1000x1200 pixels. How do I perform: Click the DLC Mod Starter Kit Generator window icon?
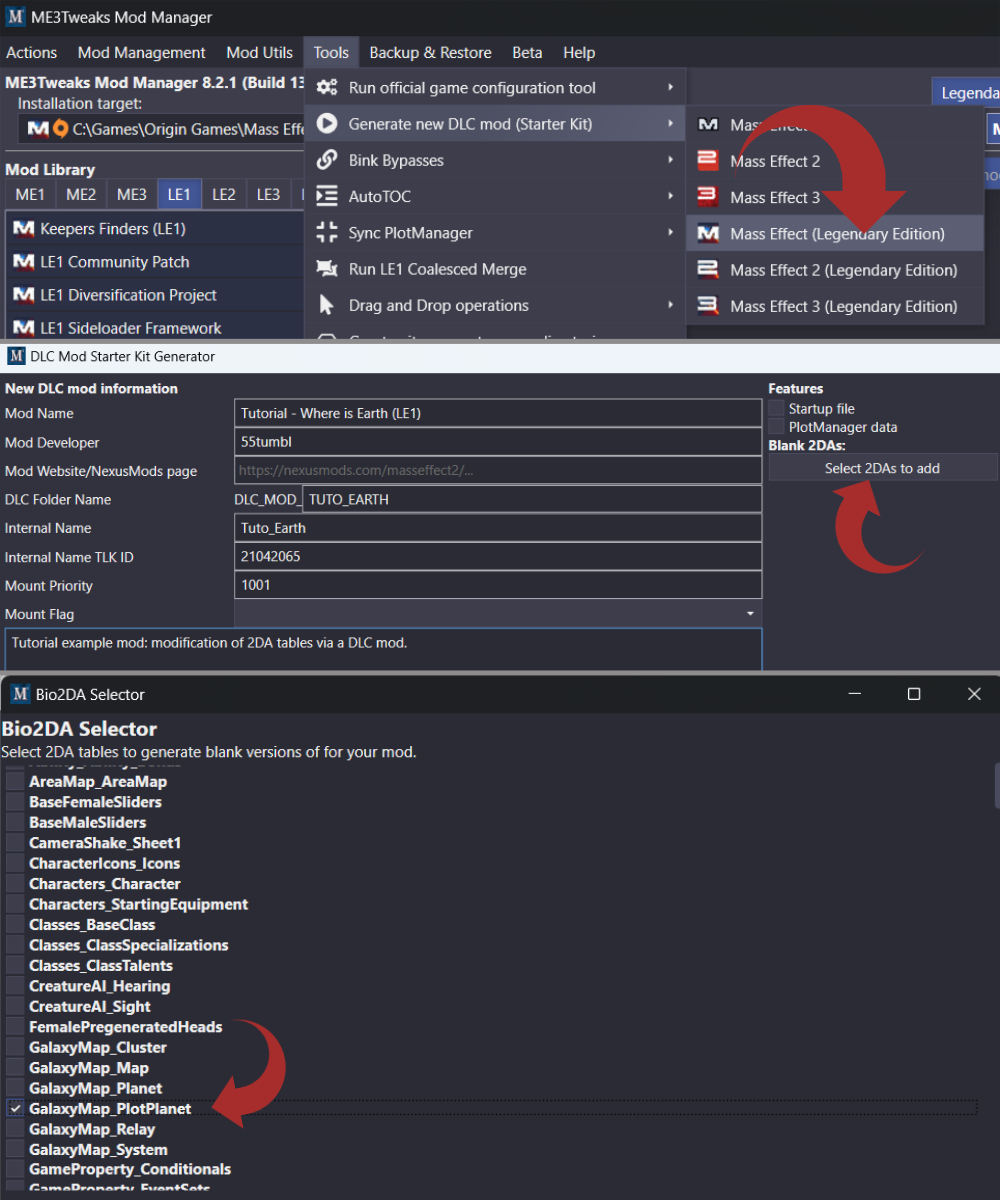point(16,356)
